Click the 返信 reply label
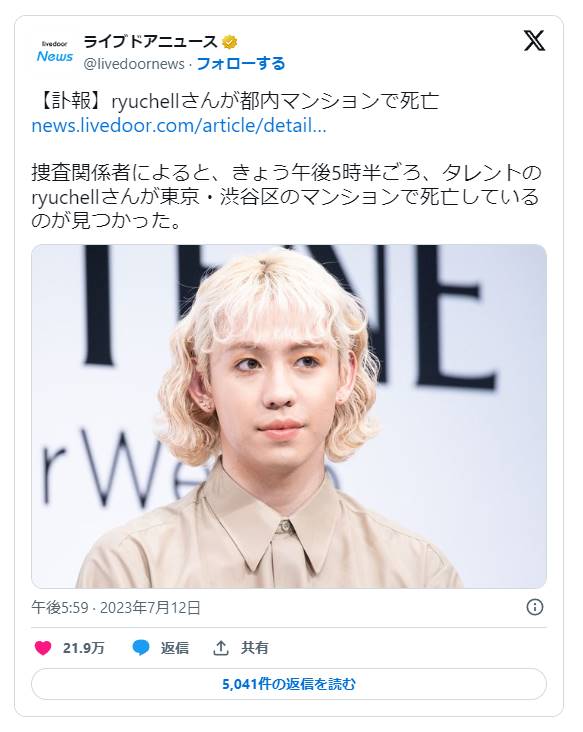The width and height of the screenshot is (583, 732). (175, 648)
